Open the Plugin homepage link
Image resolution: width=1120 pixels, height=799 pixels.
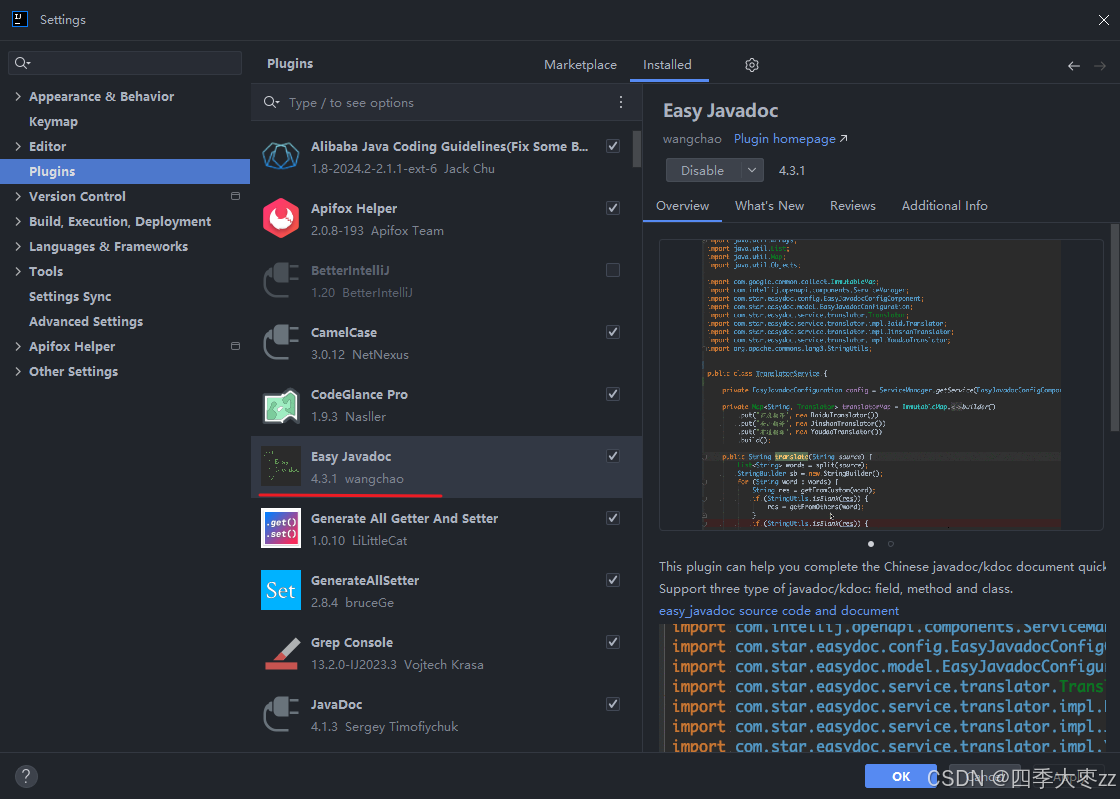pyautogui.click(x=790, y=139)
